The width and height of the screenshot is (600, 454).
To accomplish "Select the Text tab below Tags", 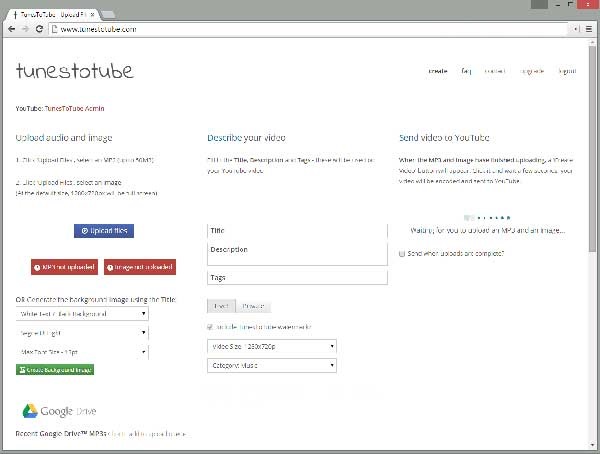I will point(221,306).
